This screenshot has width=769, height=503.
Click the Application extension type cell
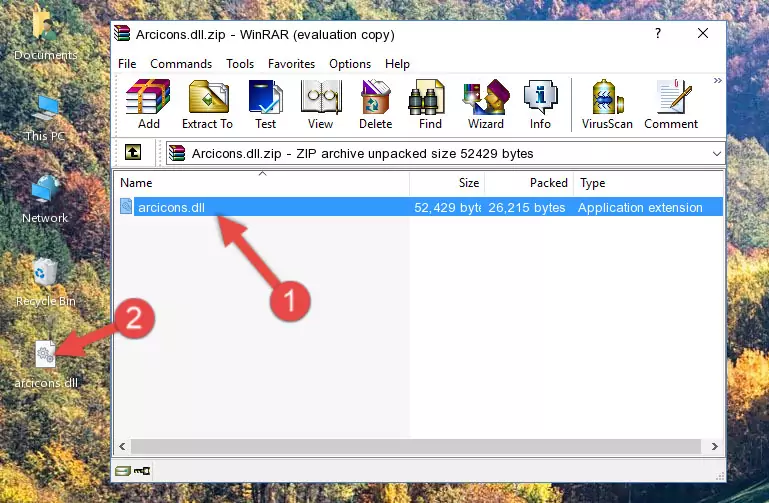(640, 207)
